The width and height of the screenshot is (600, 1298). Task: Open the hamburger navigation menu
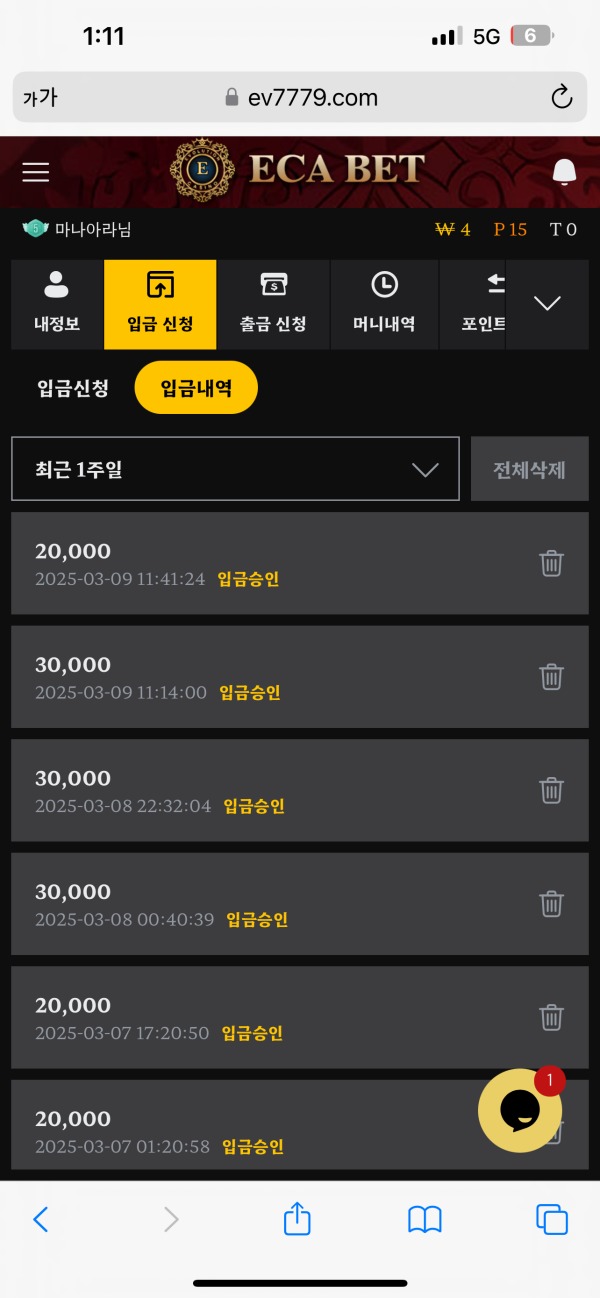click(35, 171)
